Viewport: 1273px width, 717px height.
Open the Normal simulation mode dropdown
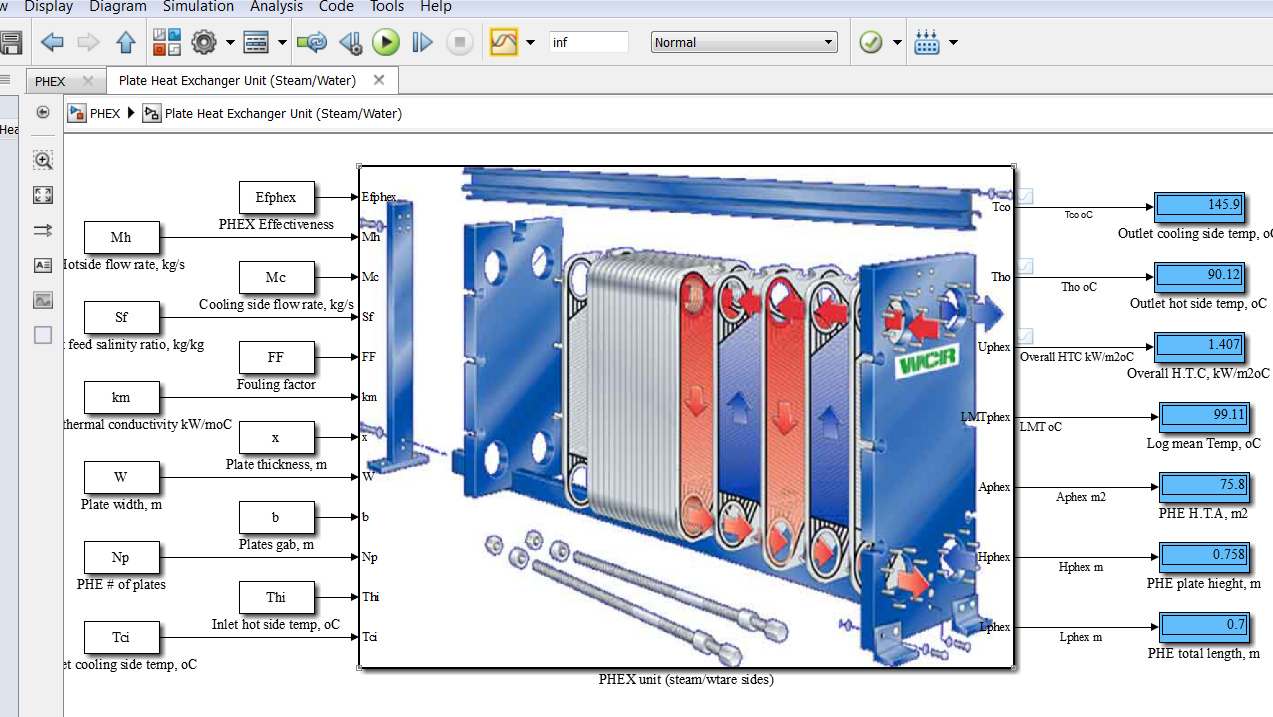click(743, 41)
